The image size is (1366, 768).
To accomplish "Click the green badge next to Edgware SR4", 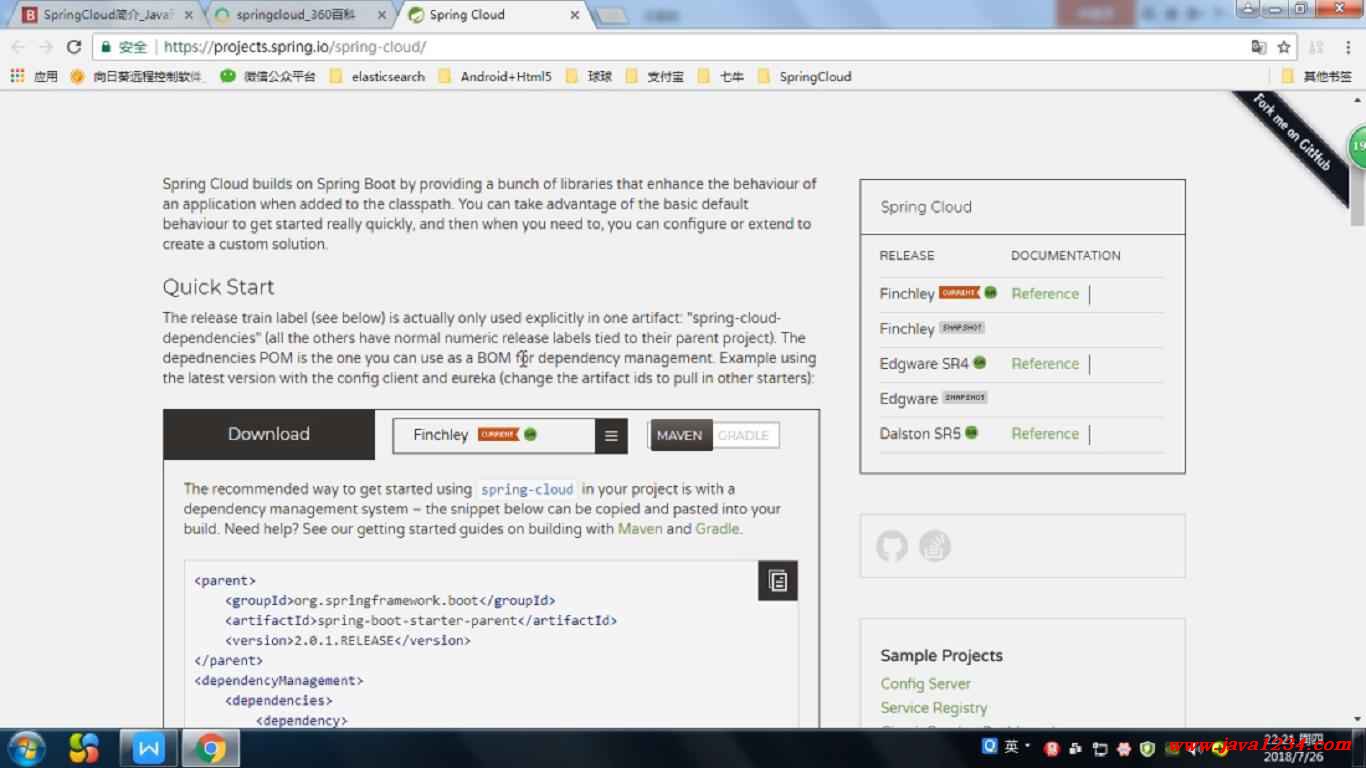I will [980, 362].
